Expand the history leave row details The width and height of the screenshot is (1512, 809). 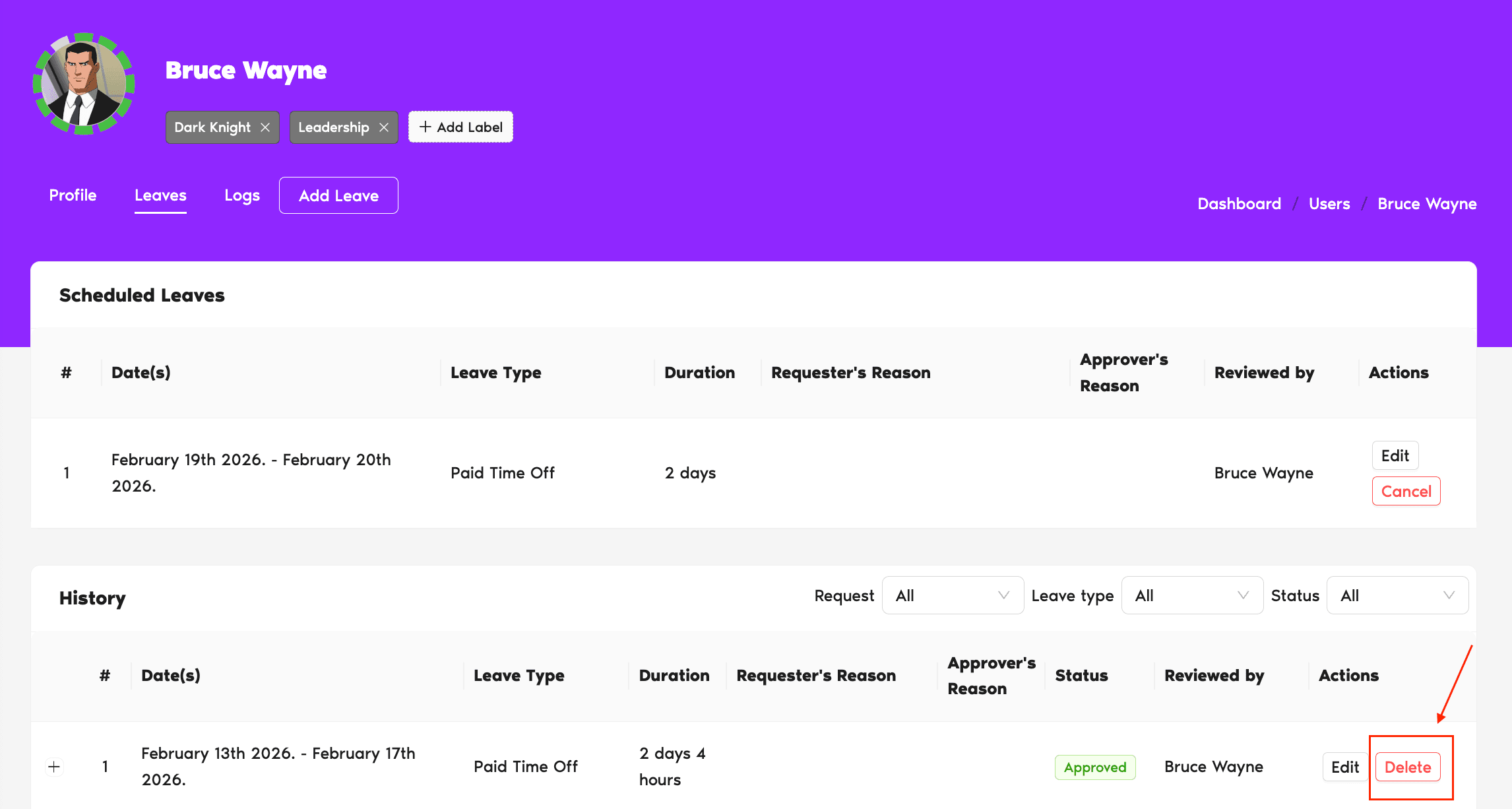tap(53, 766)
